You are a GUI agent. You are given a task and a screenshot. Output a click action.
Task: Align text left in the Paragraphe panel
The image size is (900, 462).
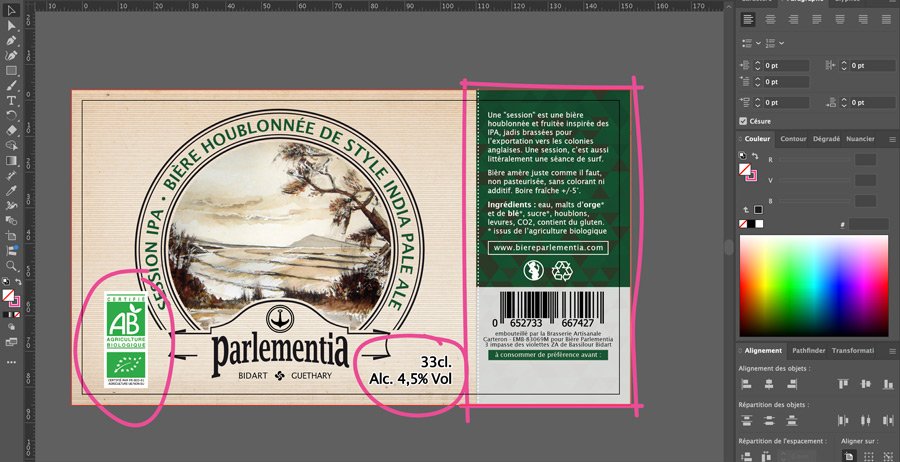(747, 19)
